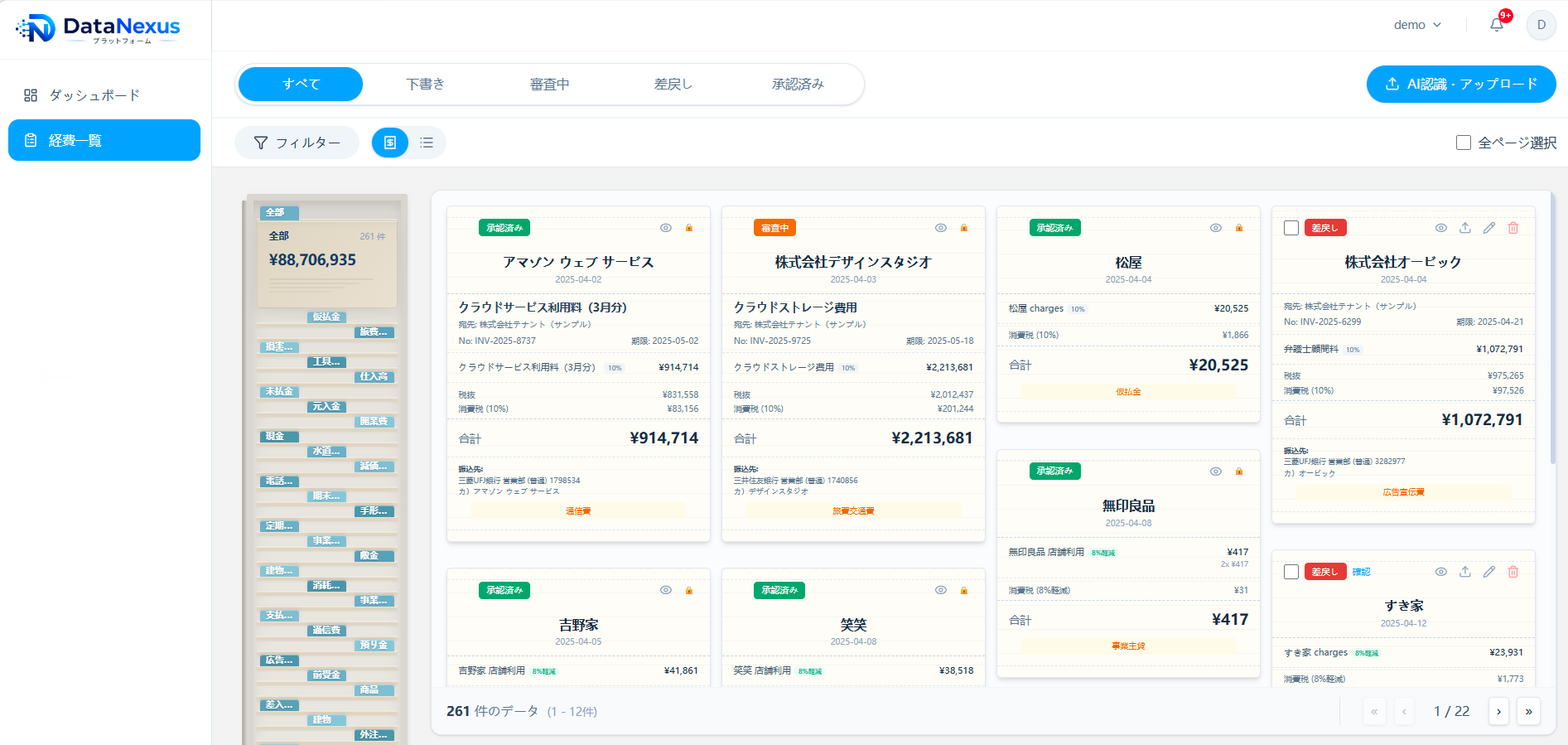Open eye icon on 松屋 card
Image resolution: width=1568 pixels, height=745 pixels.
[x=1216, y=228]
